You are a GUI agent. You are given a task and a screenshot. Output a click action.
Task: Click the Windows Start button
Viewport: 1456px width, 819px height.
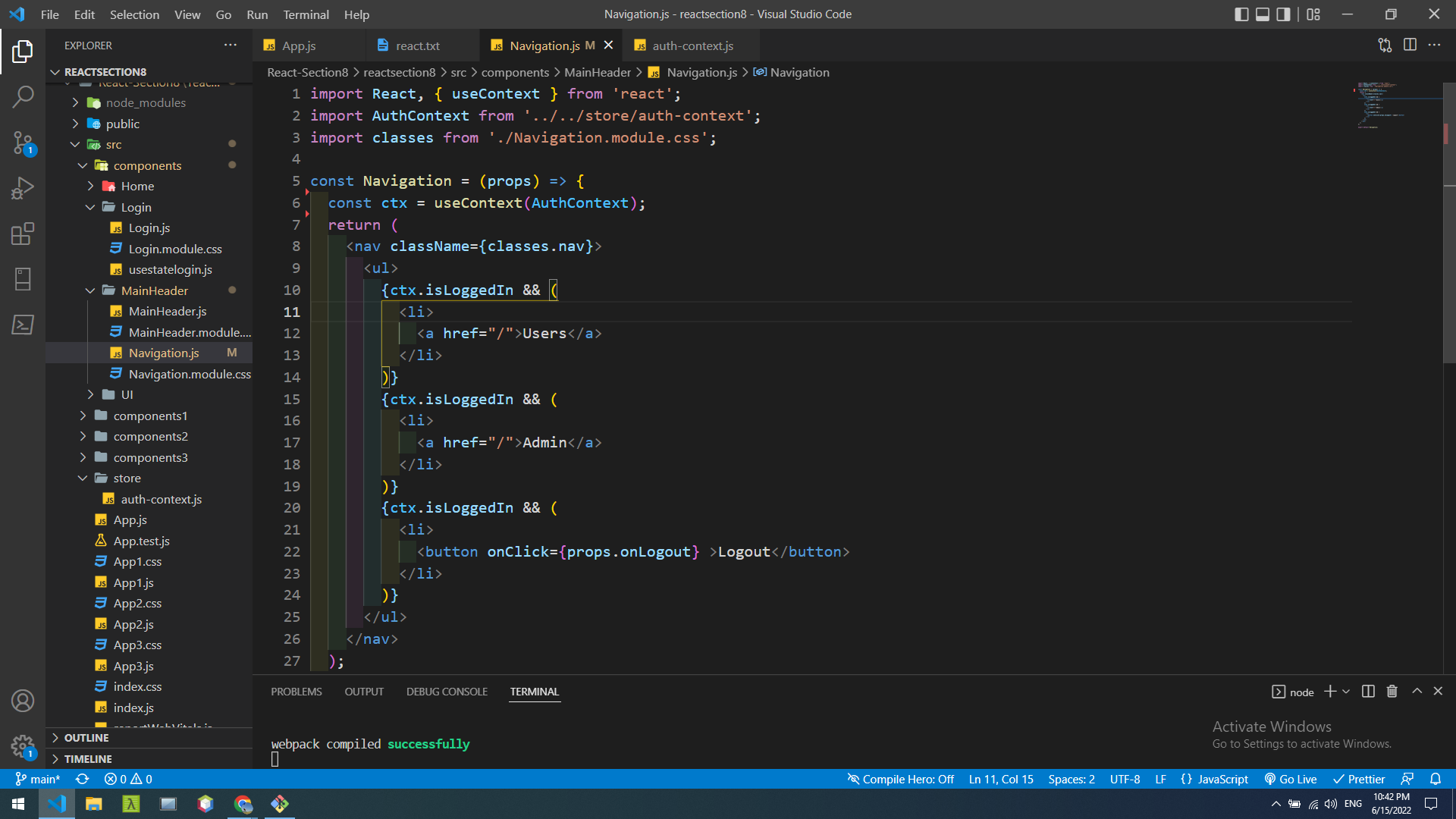18,804
